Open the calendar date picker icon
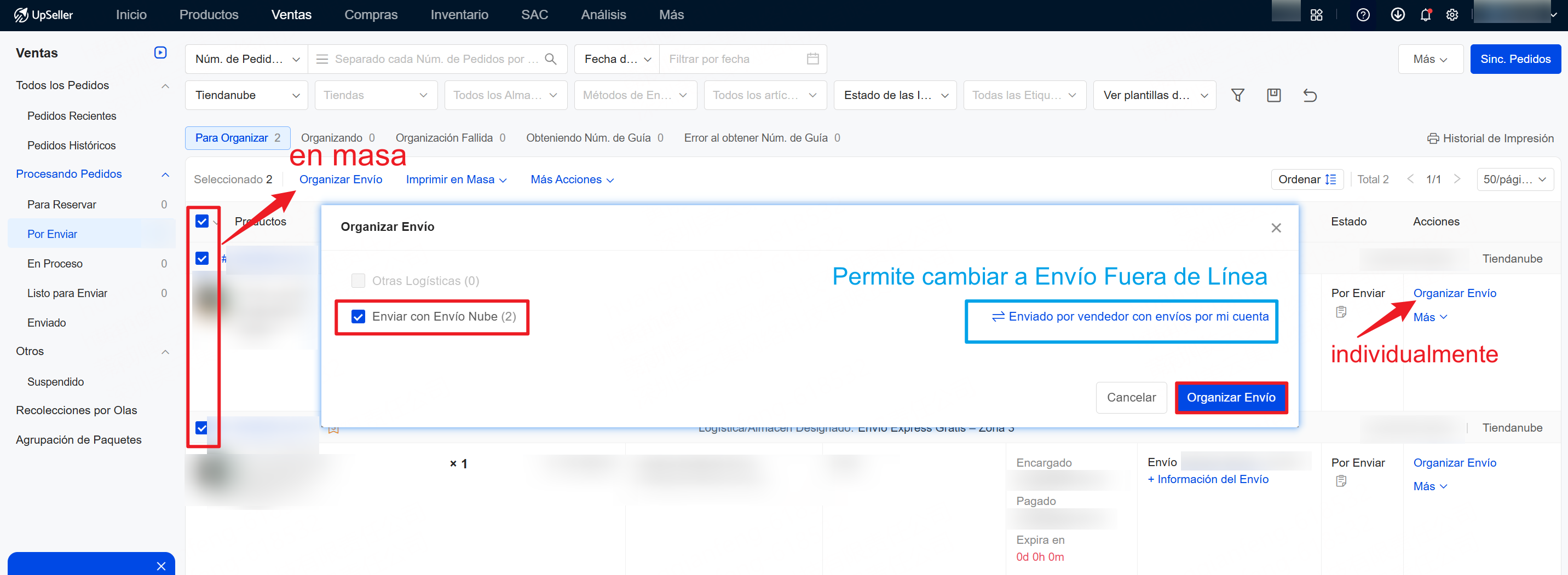The width and height of the screenshot is (1568, 575). pos(812,59)
